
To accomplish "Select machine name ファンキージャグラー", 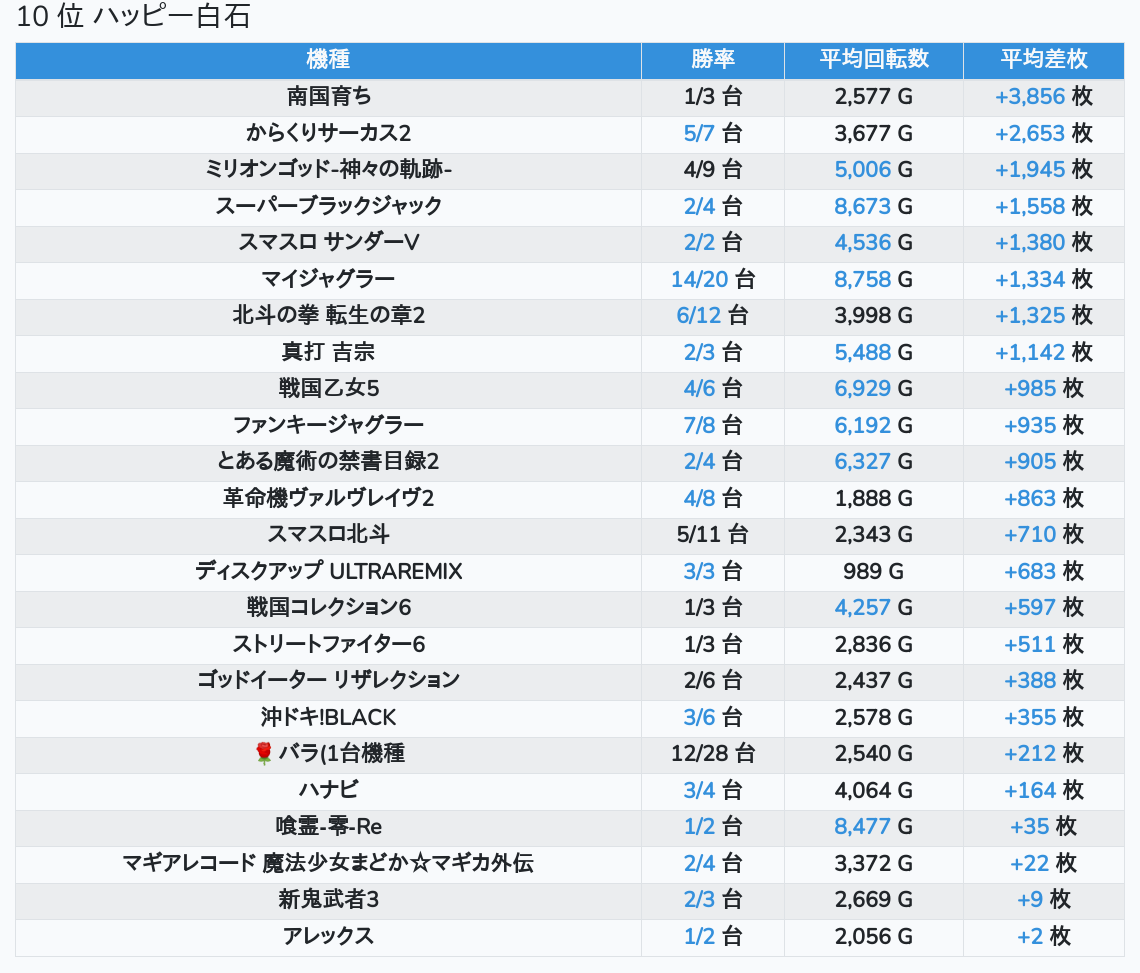I will pos(329,425).
